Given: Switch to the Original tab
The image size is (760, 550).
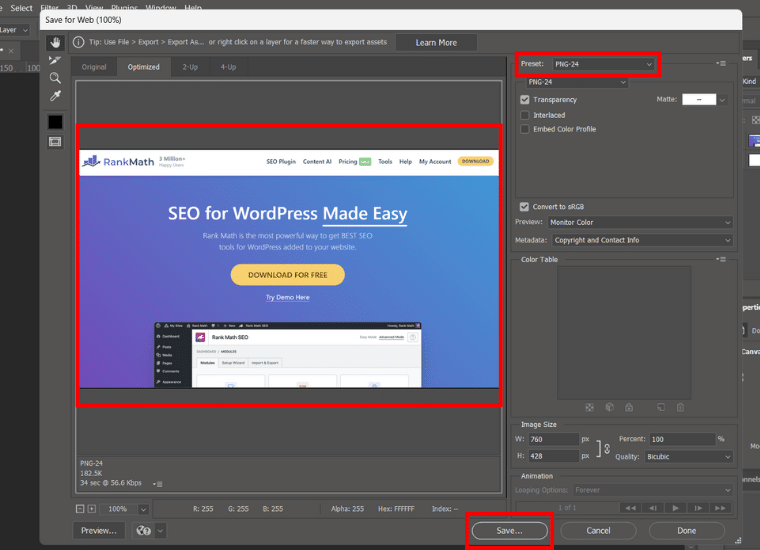Looking at the screenshot, I should pyautogui.click(x=94, y=67).
